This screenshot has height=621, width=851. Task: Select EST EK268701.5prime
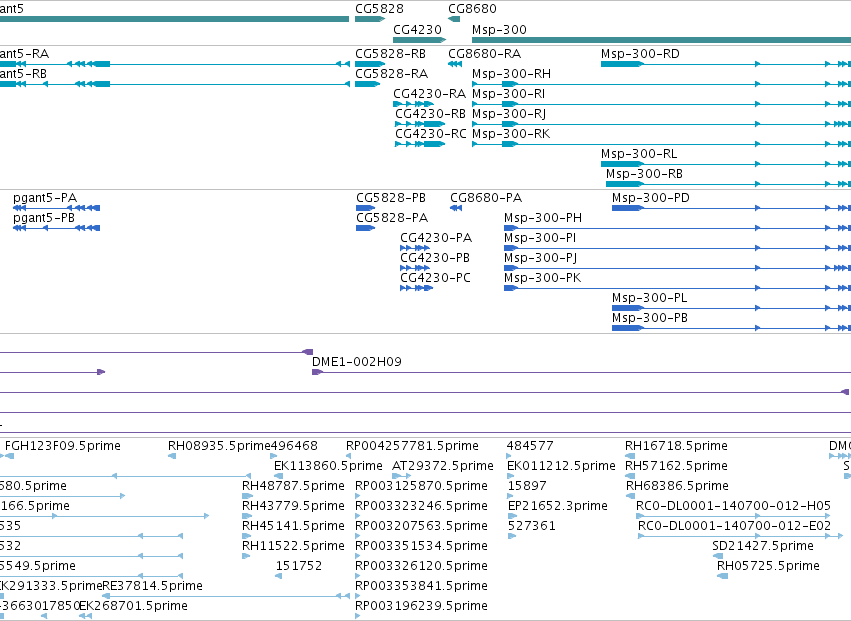pyautogui.click(x=134, y=607)
